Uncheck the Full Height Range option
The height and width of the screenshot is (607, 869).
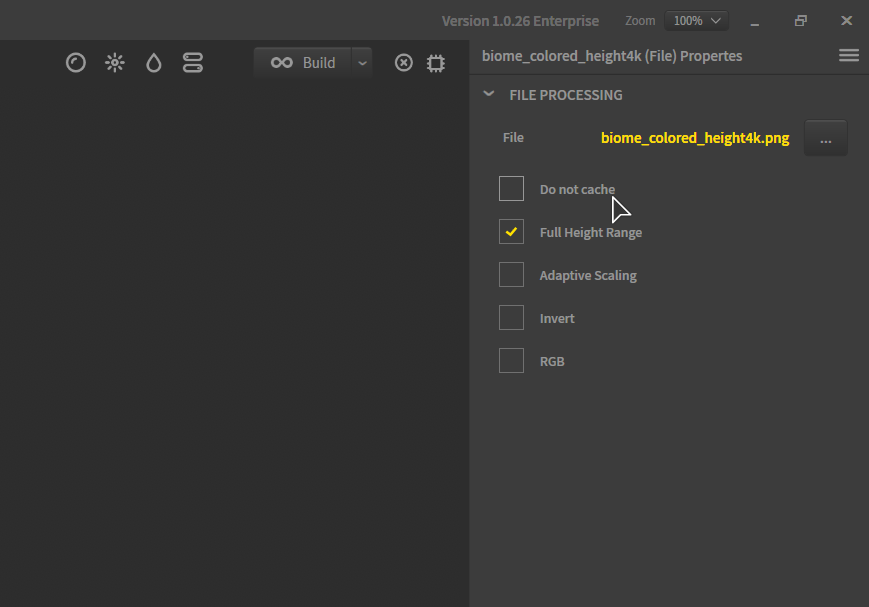511,232
